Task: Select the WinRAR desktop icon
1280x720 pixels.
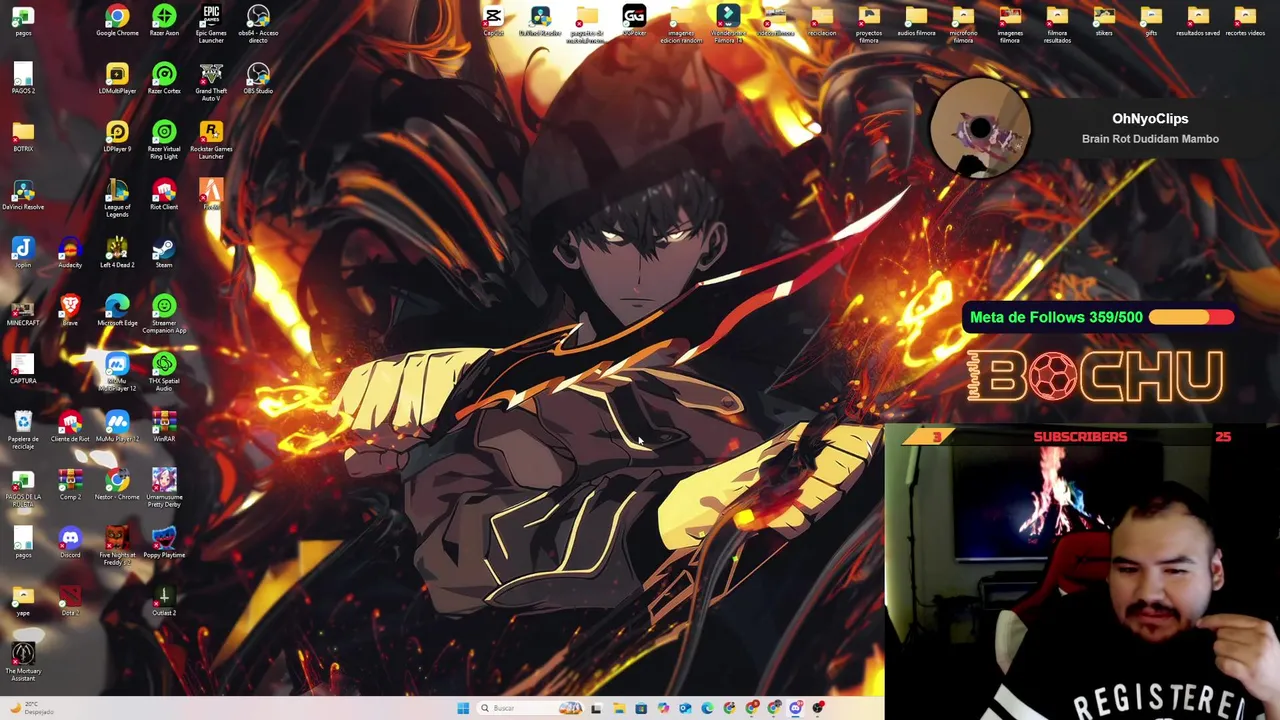Action: click(x=164, y=427)
